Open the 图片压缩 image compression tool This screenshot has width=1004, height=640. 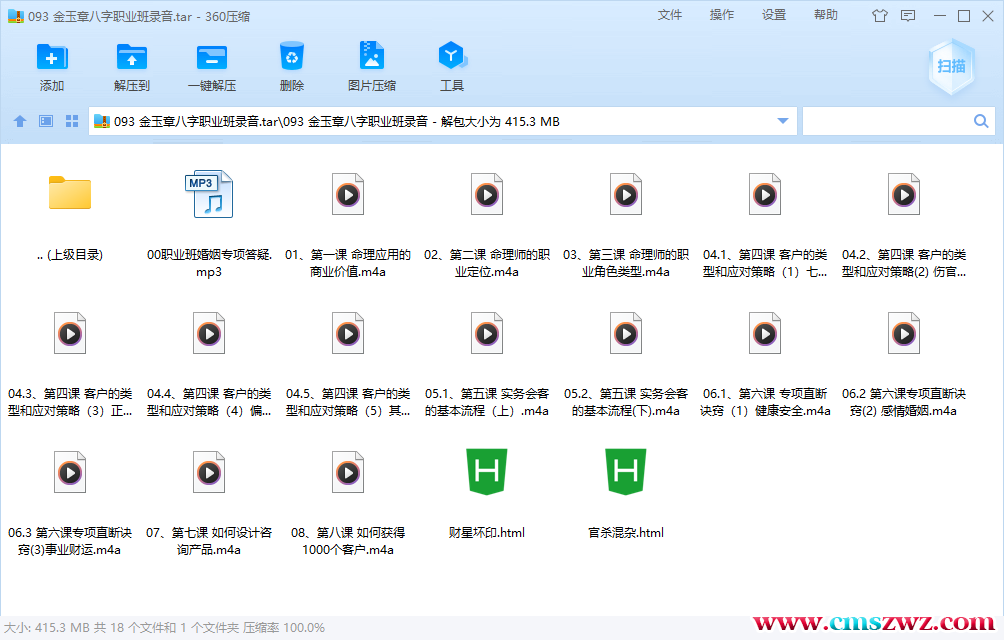[371, 63]
